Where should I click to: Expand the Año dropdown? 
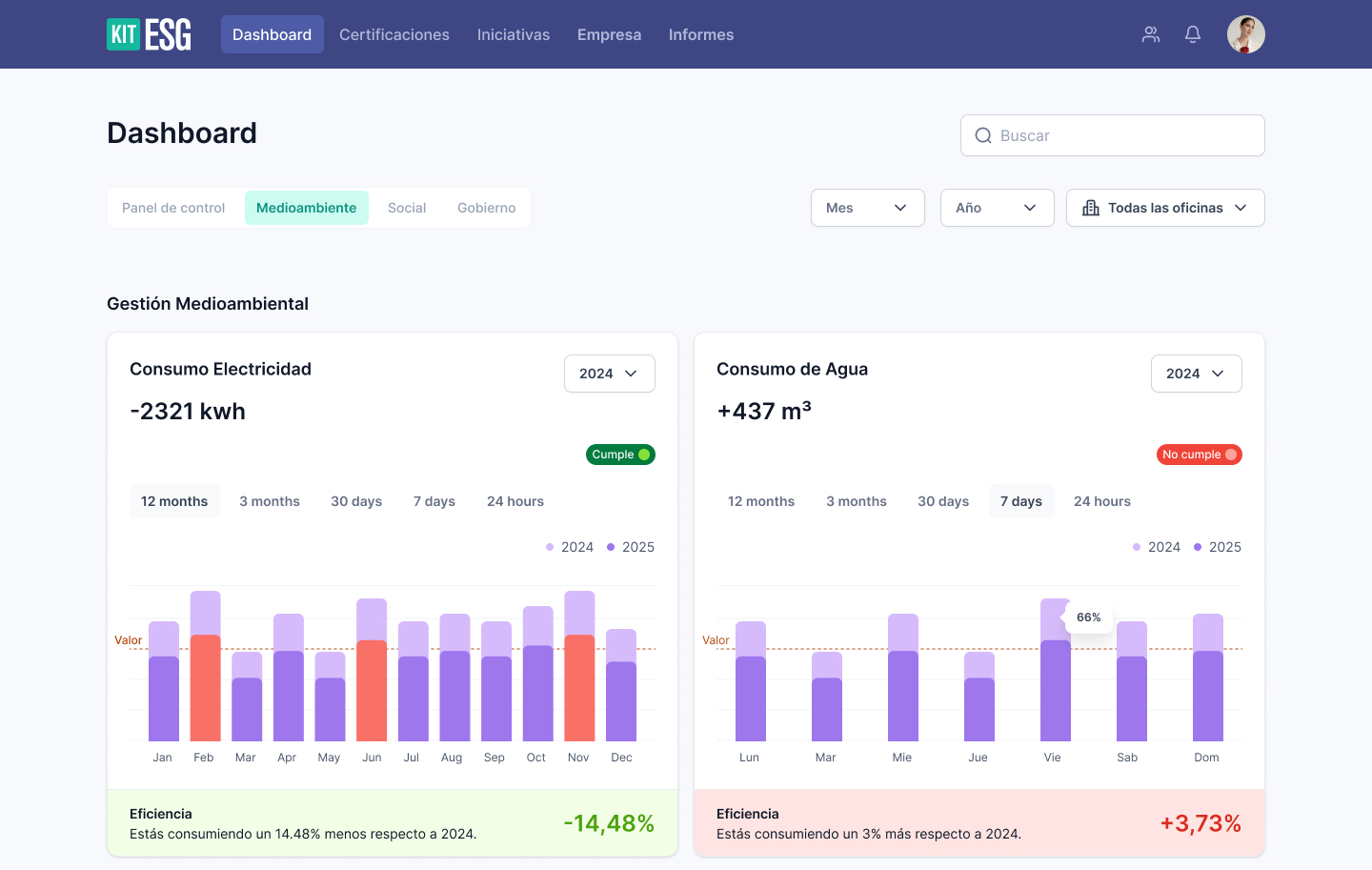pos(997,208)
